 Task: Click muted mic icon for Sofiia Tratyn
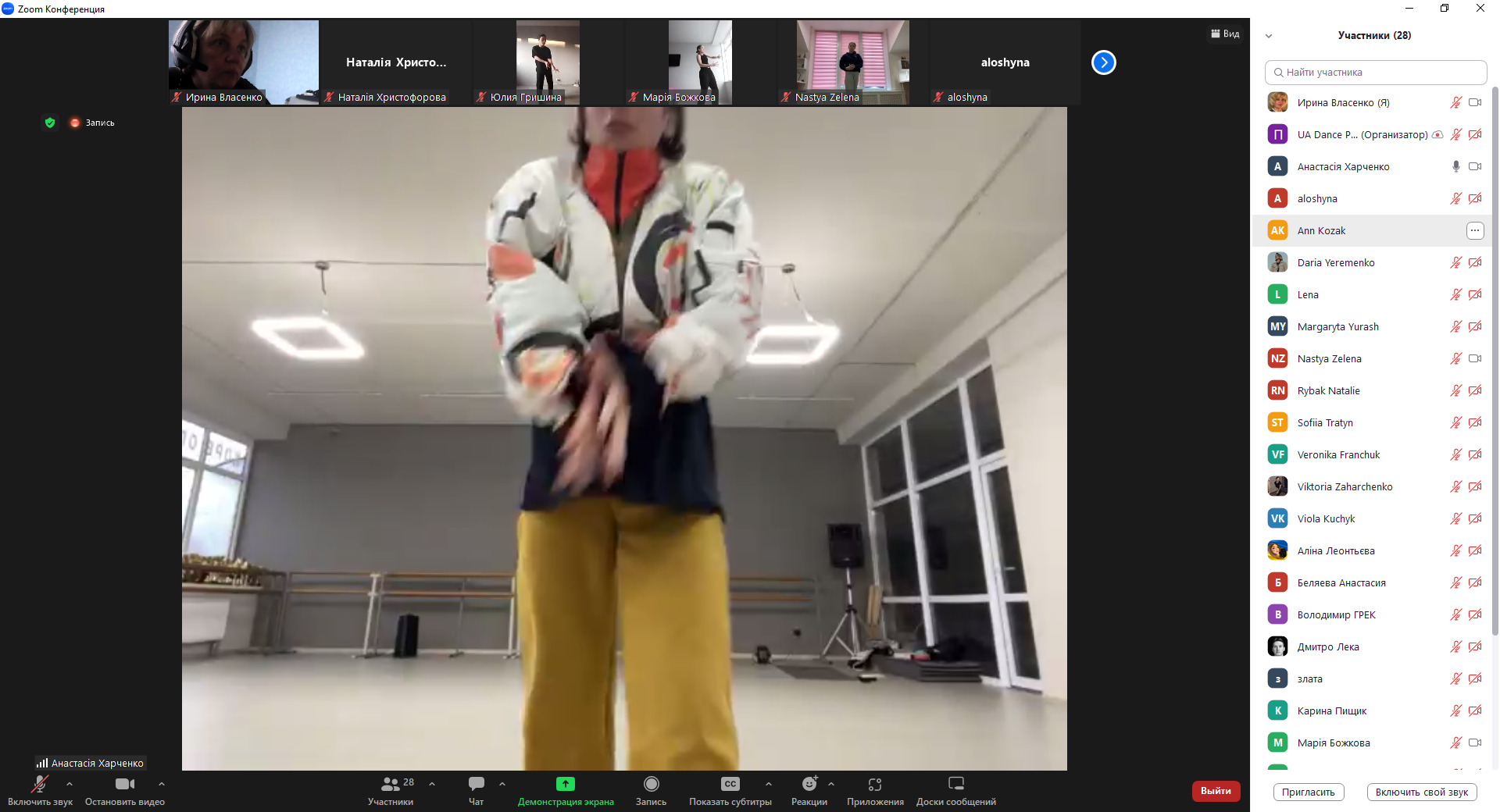[1456, 422]
